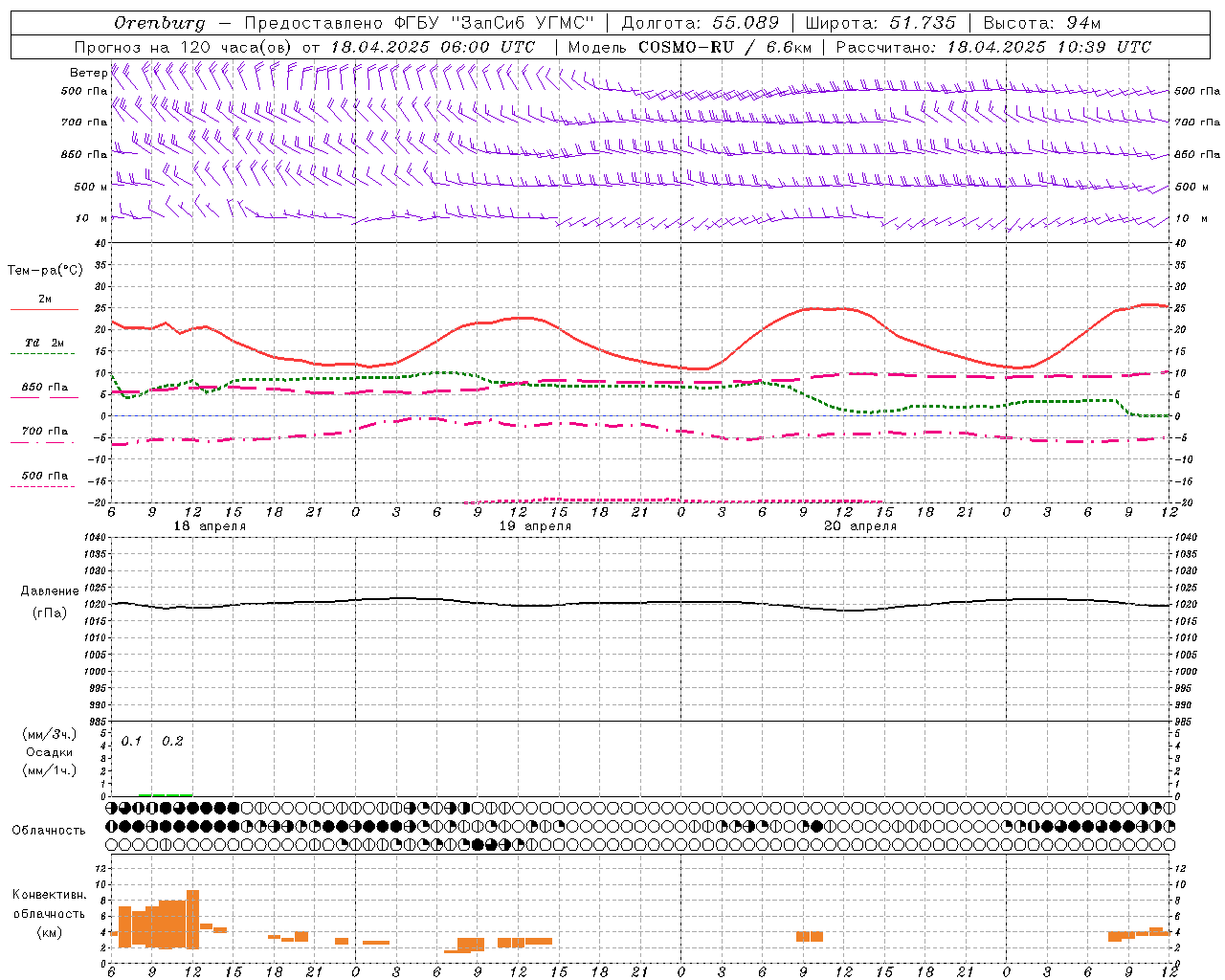Click the "Конвективн." convective label
Screen dimensions: 1225x980
pos(50,895)
